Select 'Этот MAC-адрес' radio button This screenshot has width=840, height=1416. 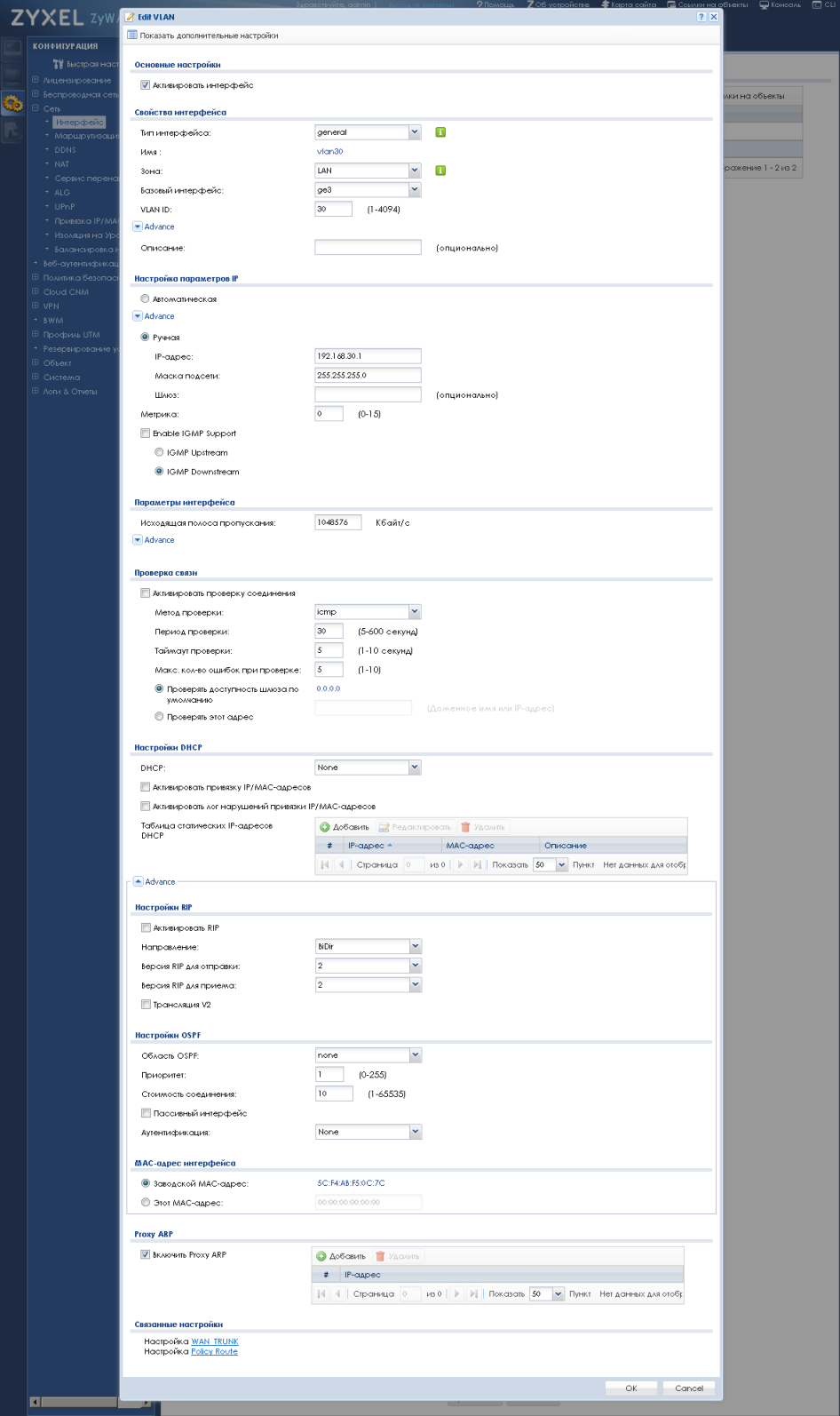point(146,1202)
